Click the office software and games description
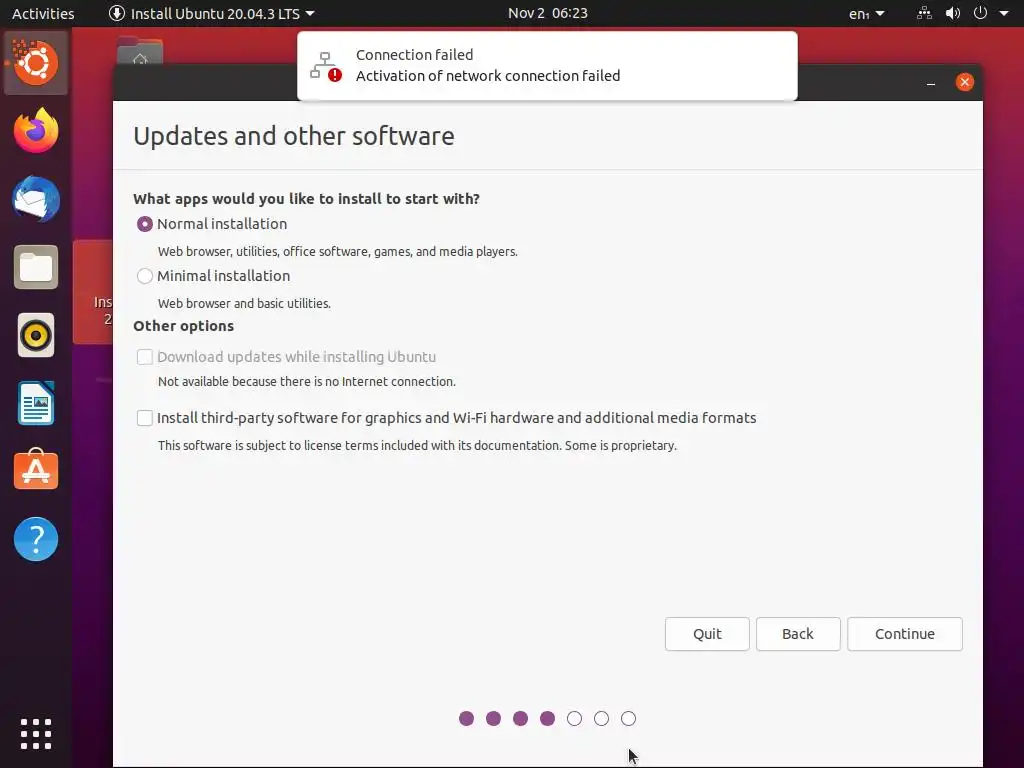The height and width of the screenshot is (768, 1024). tap(338, 251)
